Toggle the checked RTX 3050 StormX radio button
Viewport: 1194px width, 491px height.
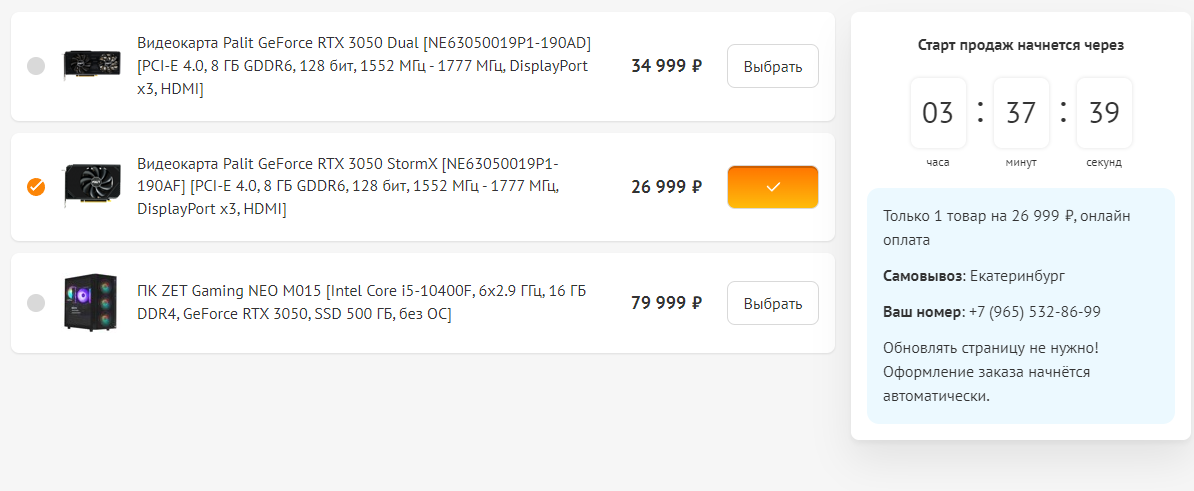[x=36, y=187]
